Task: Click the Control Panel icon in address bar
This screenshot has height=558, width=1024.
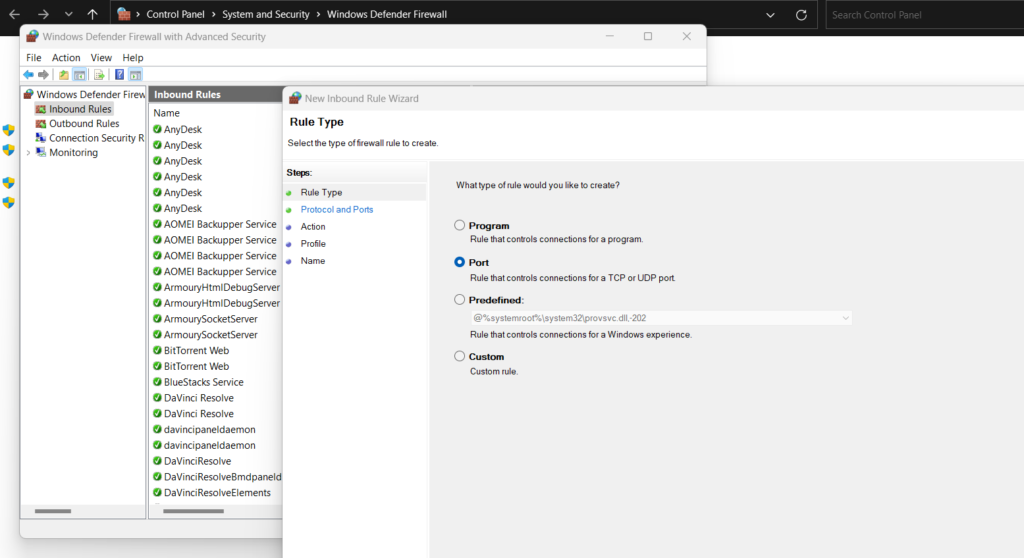Action: tap(123, 14)
